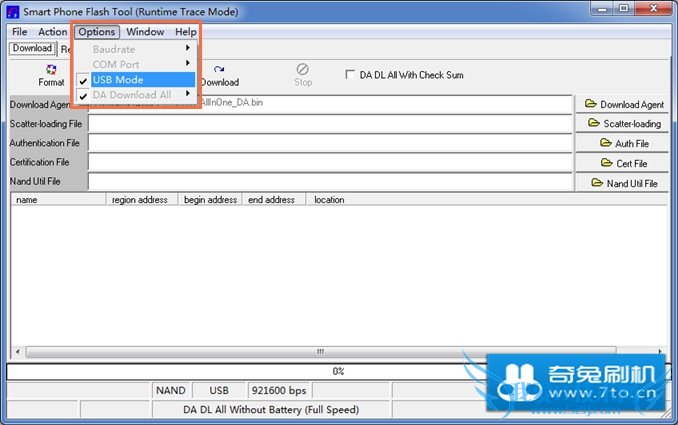This screenshot has height=425, width=678.
Task: Click the 0% progress bar
Action: click(338, 371)
